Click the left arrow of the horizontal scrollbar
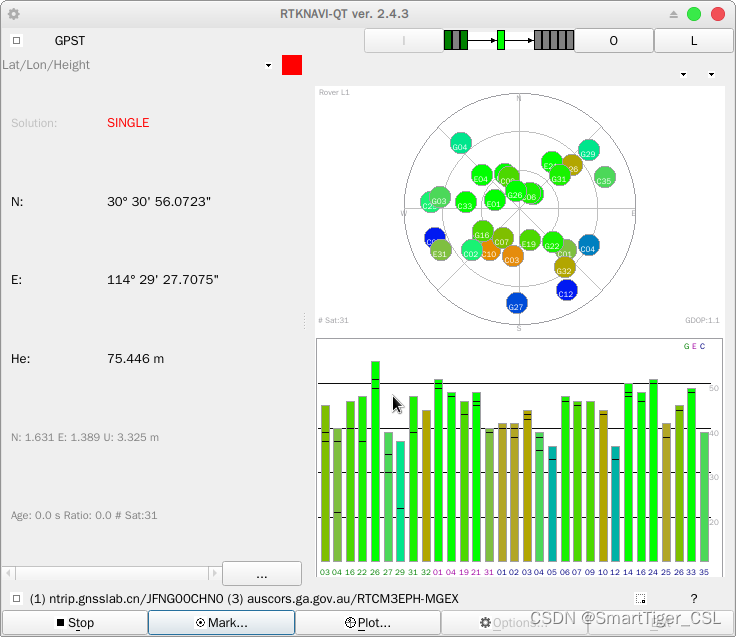The height and width of the screenshot is (637, 736). coord(8,573)
